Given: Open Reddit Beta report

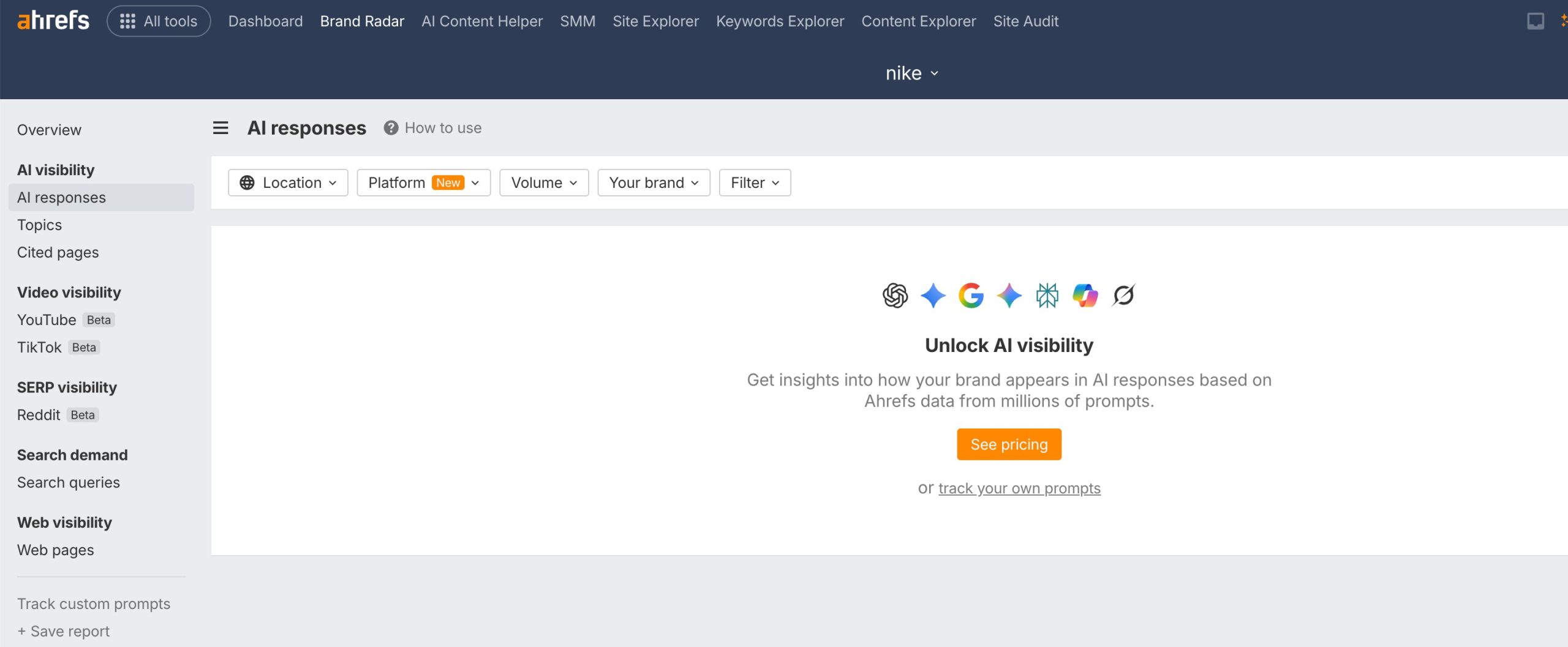Looking at the screenshot, I should point(58,414).
